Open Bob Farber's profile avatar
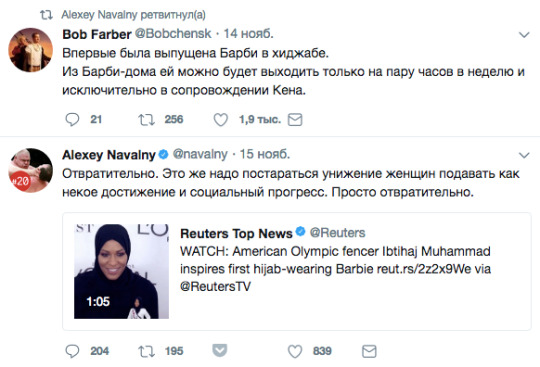Image resolution: width=540 pixels, height=367 pixels. click(31, 50)
